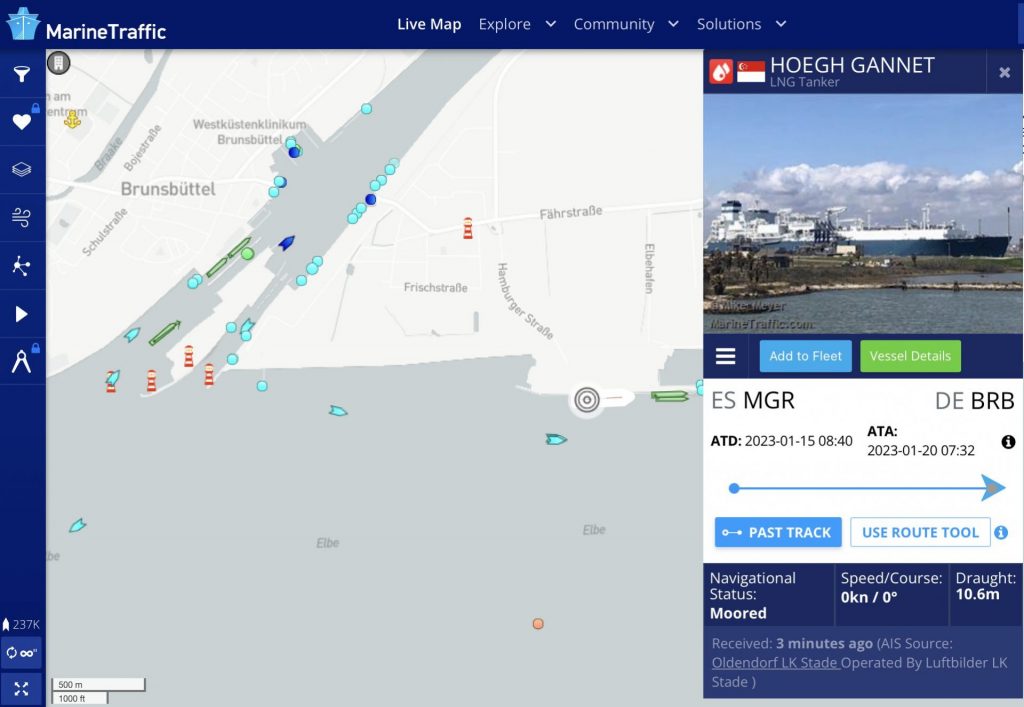Screen dimensions: 1024x707
Task: Click the ES MGR departure port
Action: (x=753, y=400)
